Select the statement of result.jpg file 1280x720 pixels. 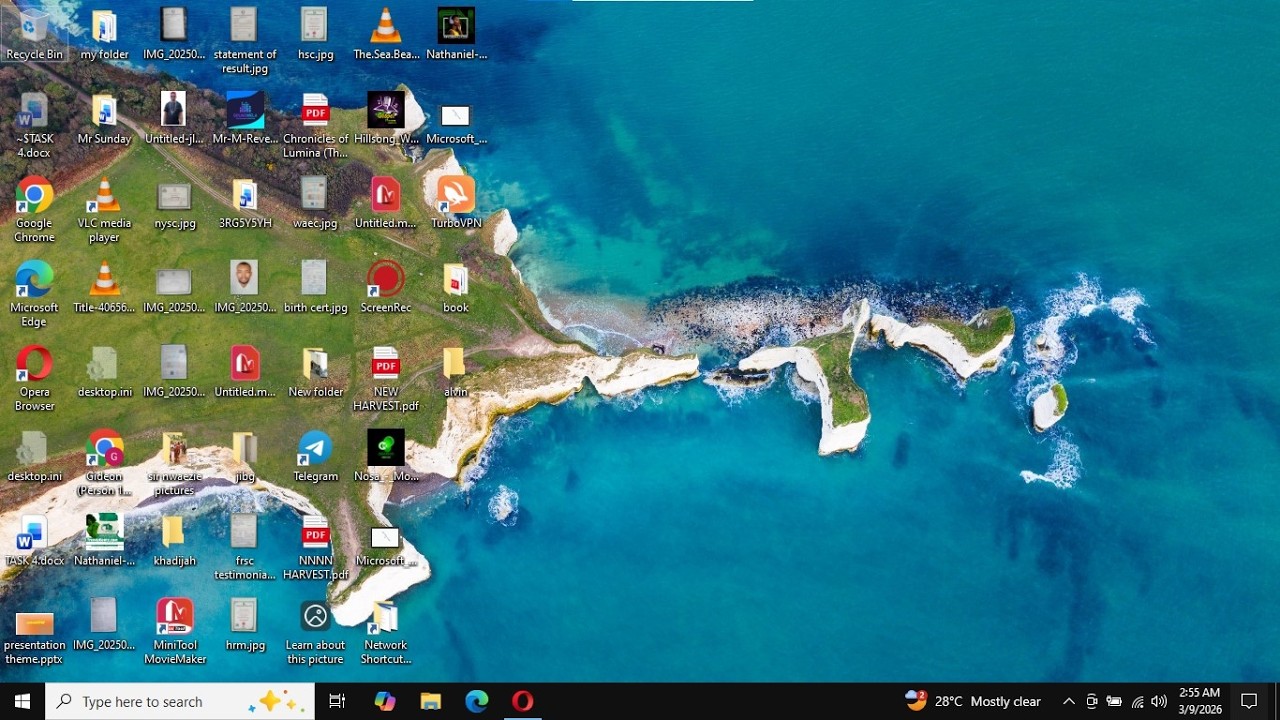click(x=245, y=41)
